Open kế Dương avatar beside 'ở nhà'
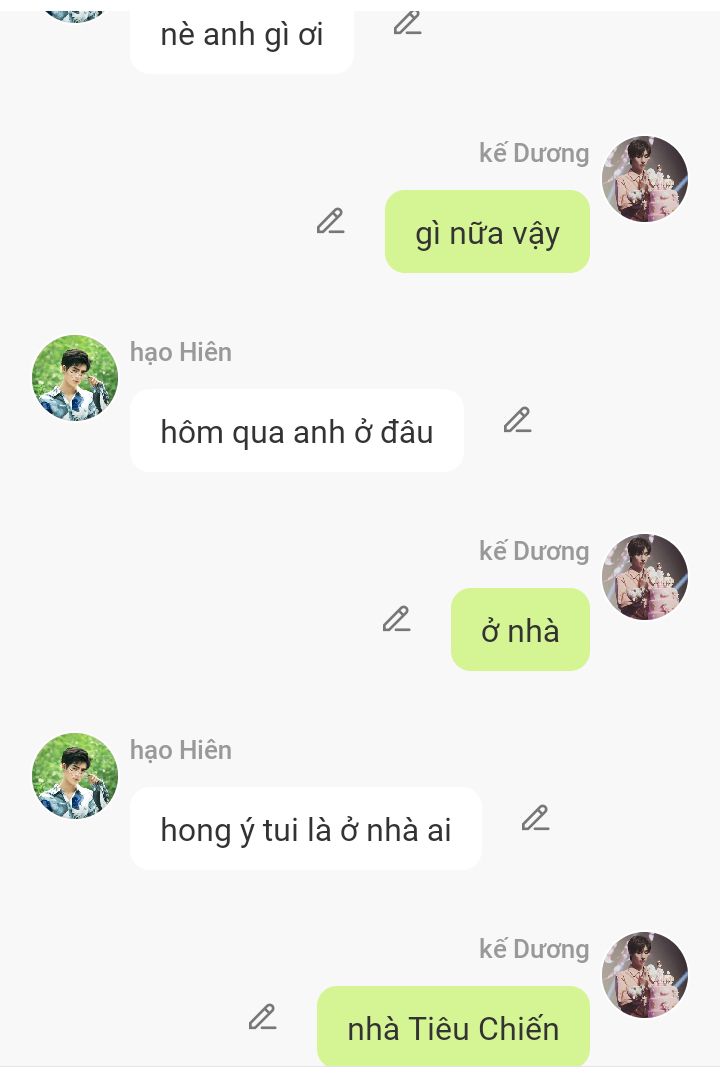 click(x=644, y=577)
